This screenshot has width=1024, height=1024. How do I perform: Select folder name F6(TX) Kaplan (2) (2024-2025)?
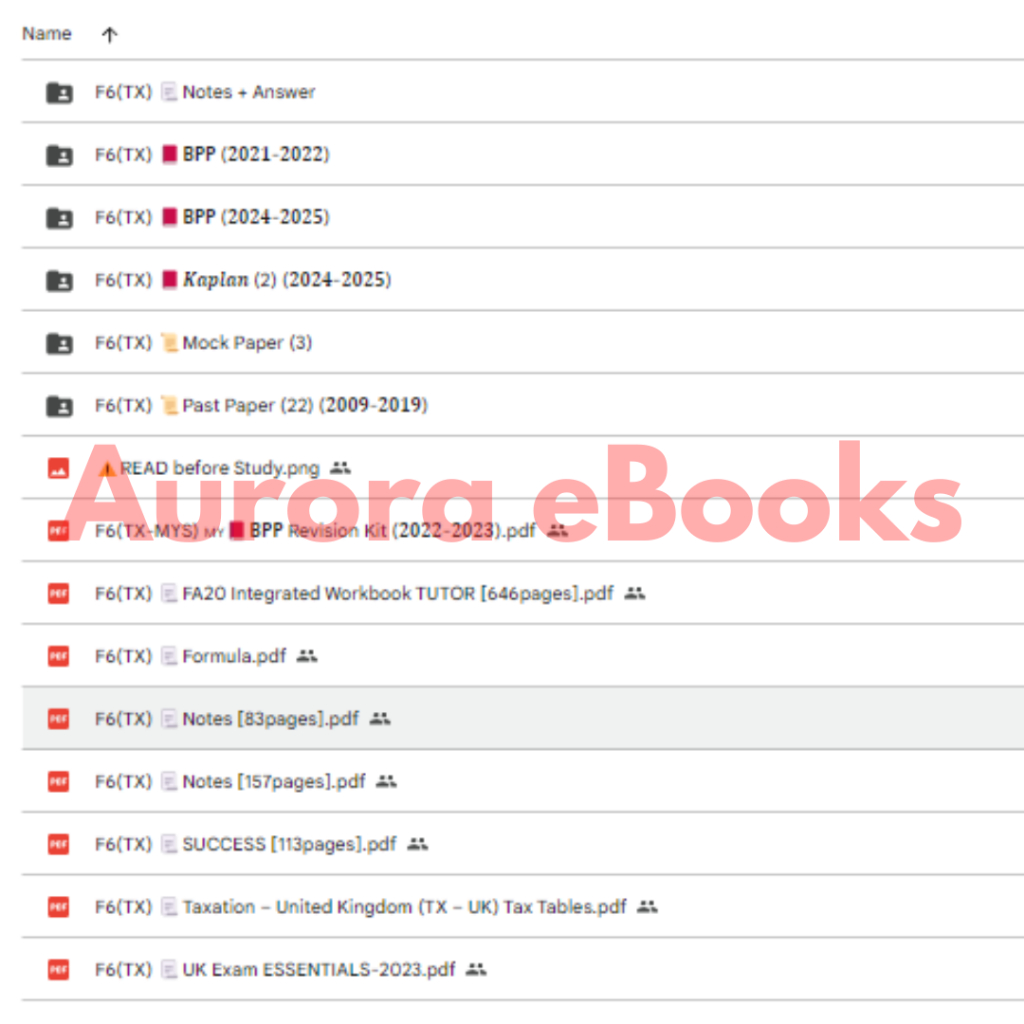[x=243, y=280]
